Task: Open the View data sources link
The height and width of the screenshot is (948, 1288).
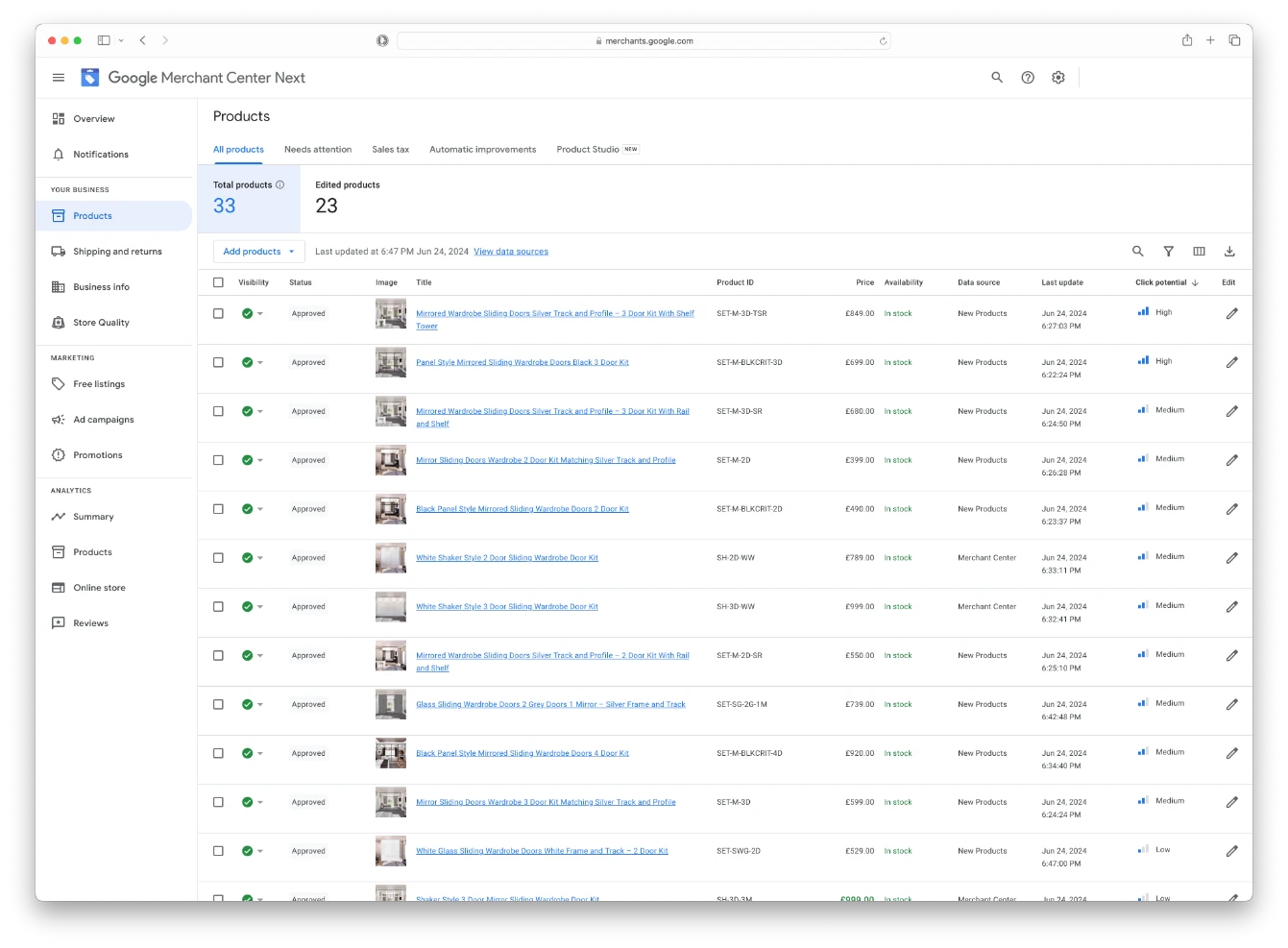Action: [x=511, y=252]
